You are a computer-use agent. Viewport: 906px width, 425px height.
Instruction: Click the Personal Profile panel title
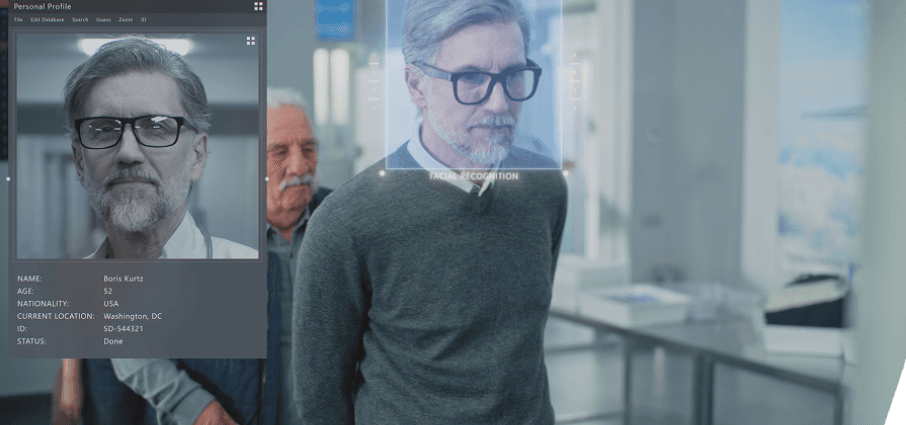coord(42,6)
